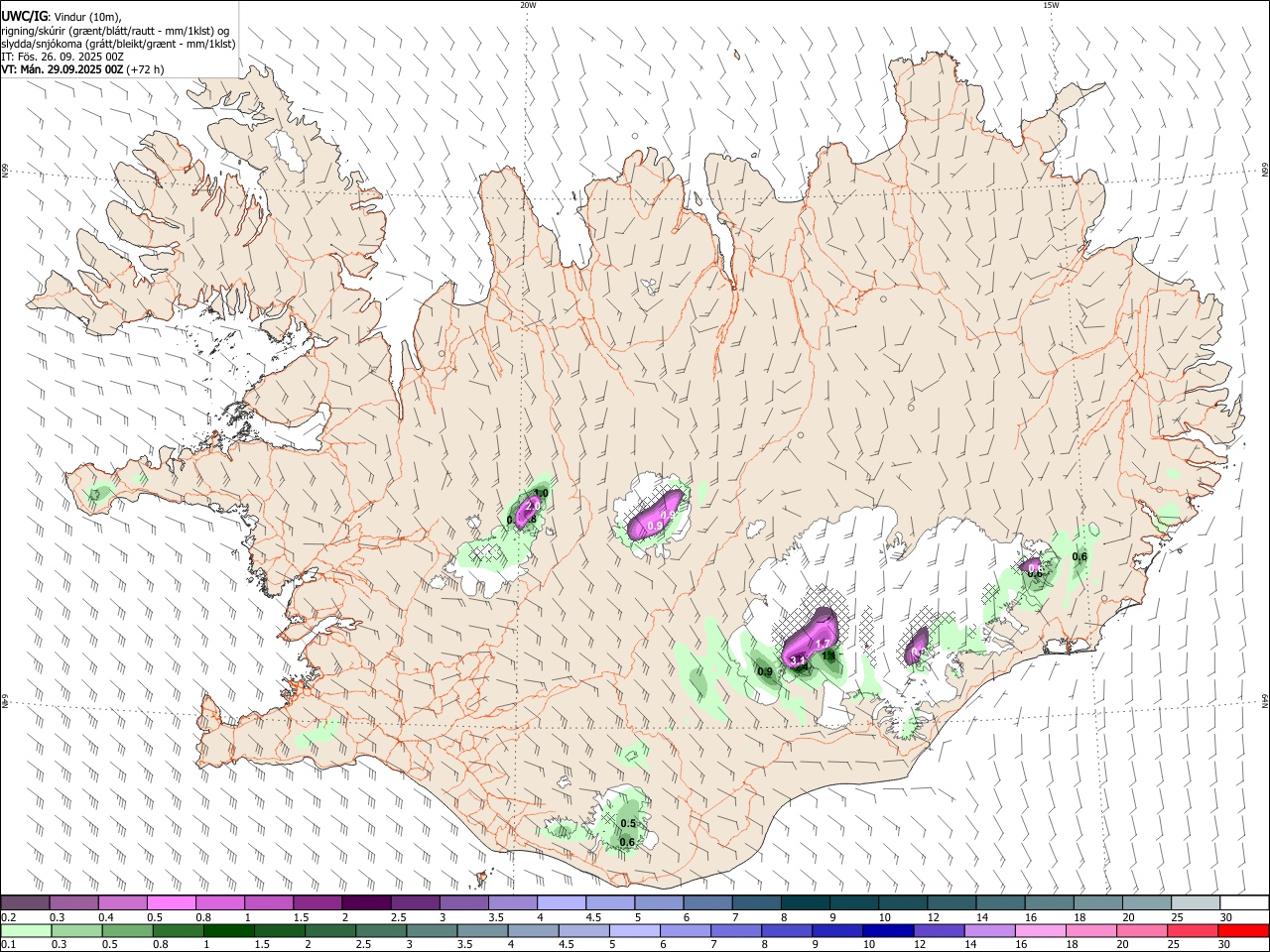This screenshot has height=952, width=1270.
Task: Pick the upper legend swatch starting at 12
Action: pyautogui.click(x=952, y=902)
